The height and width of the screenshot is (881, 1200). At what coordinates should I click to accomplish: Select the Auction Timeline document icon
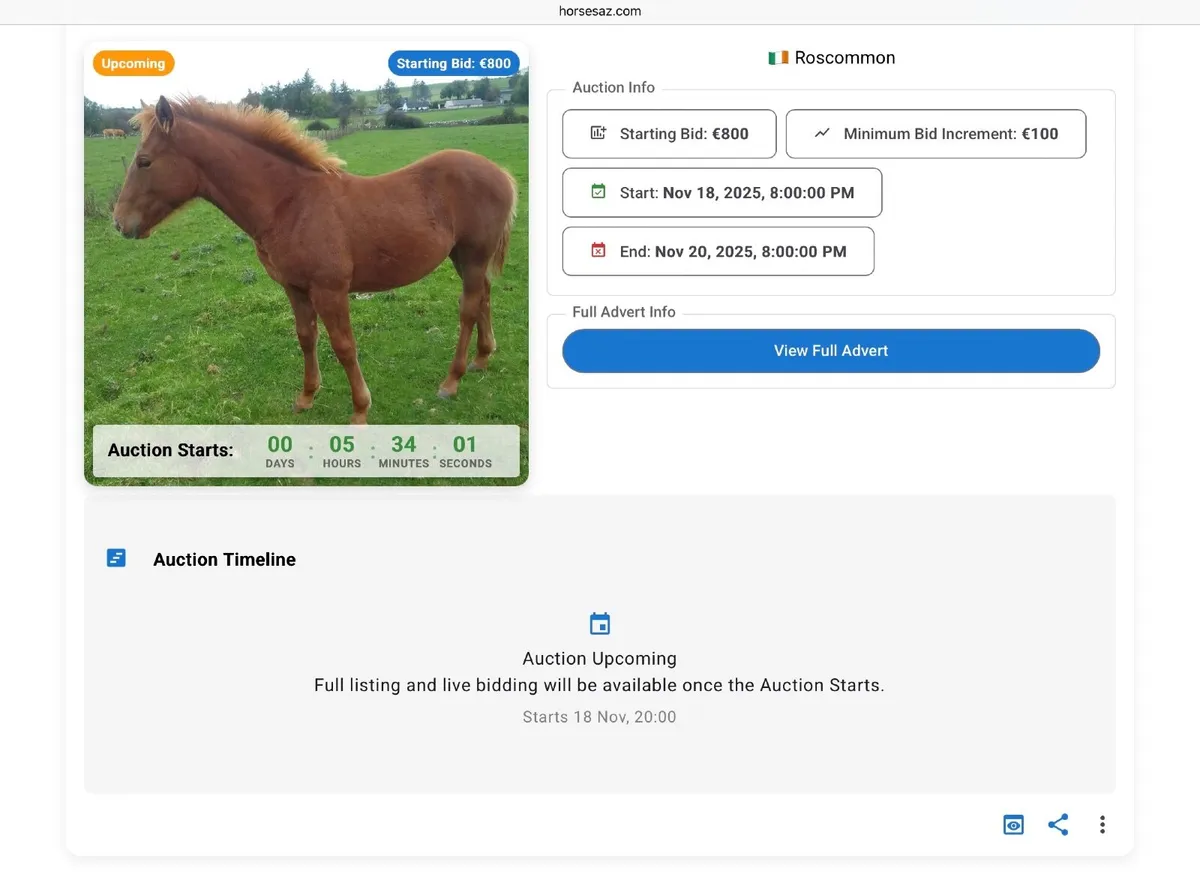[x=116, y=557]
